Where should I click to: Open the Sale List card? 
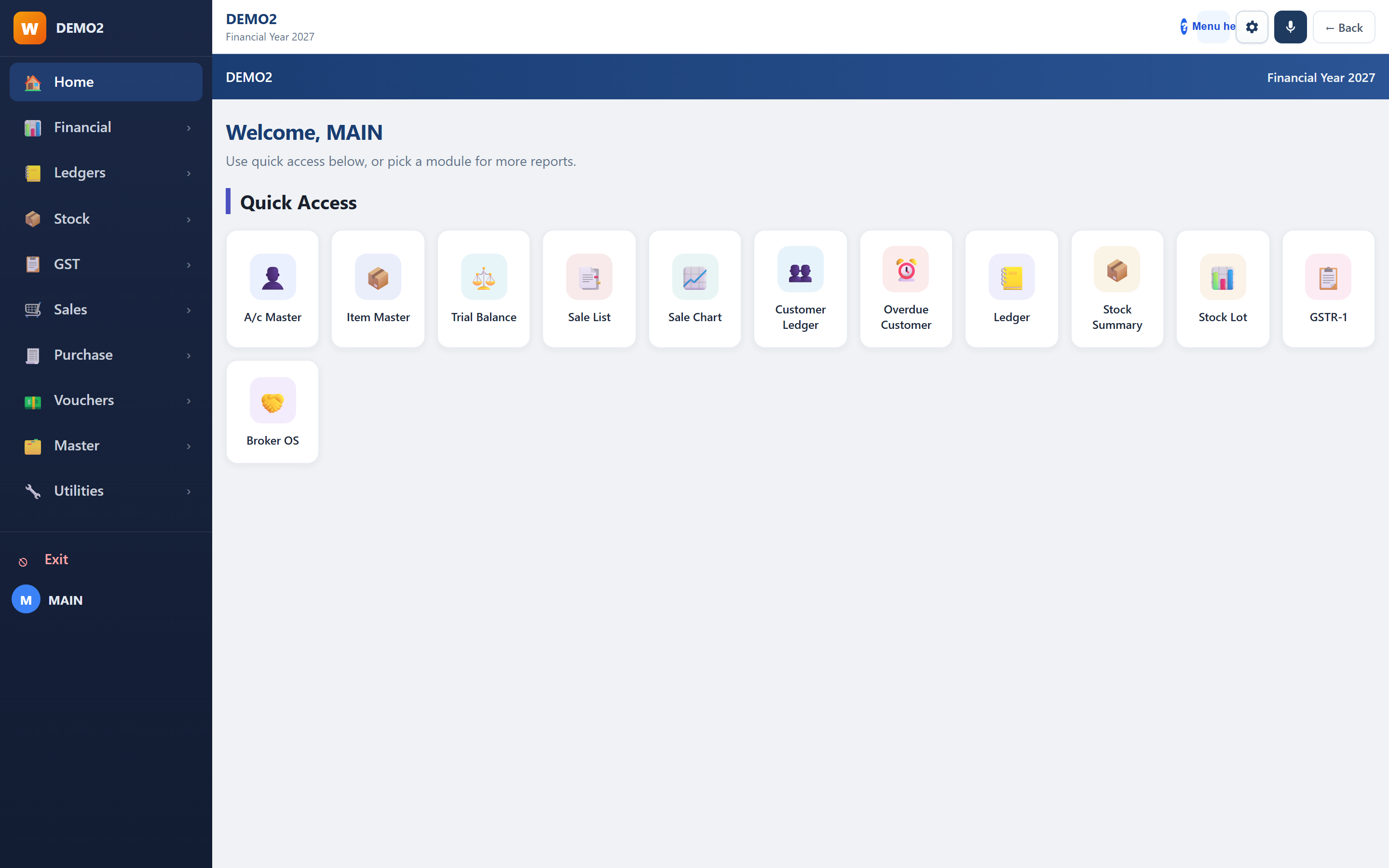(x=589, y=289)
